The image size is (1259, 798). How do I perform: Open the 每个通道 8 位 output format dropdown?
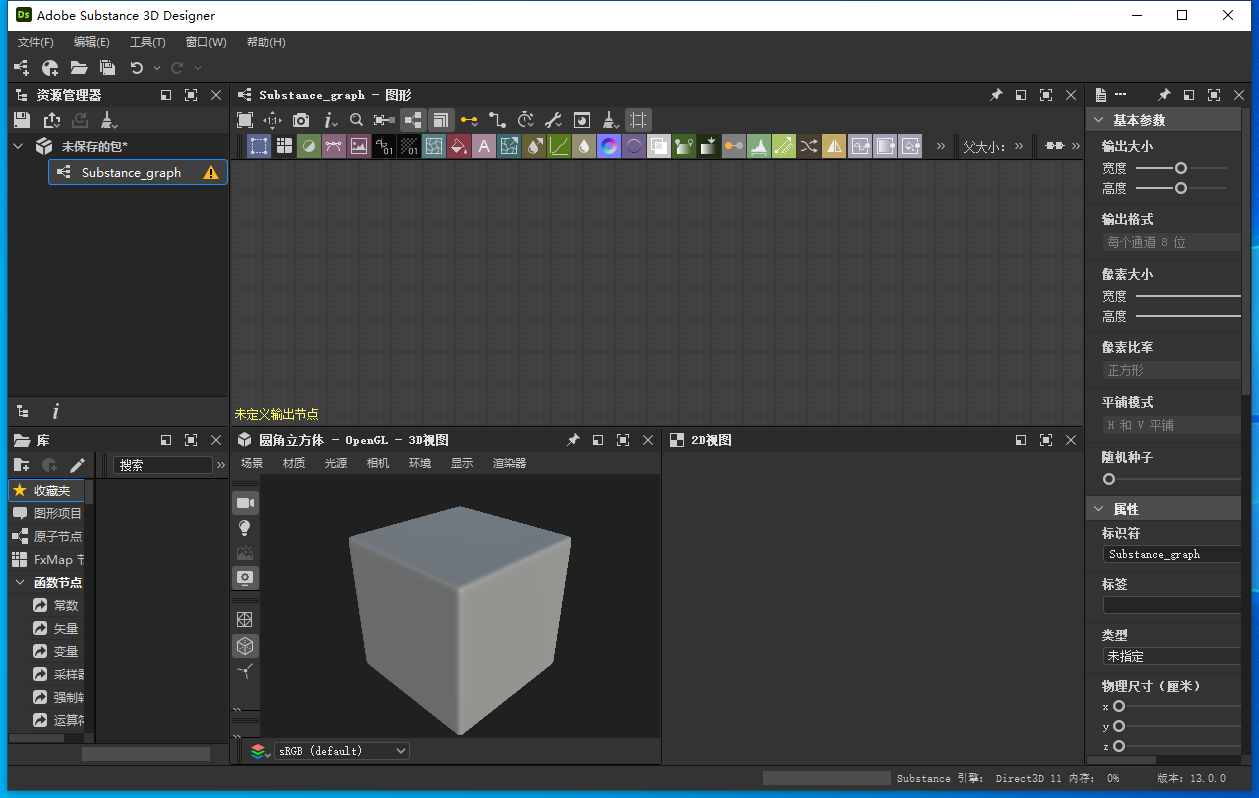click(1172, 242)
